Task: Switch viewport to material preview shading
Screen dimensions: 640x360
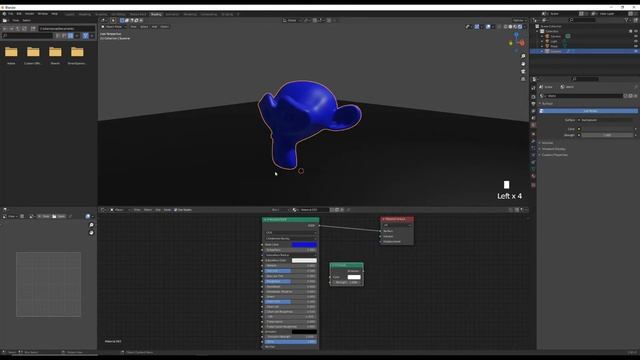Action: (x=515, y=27)
